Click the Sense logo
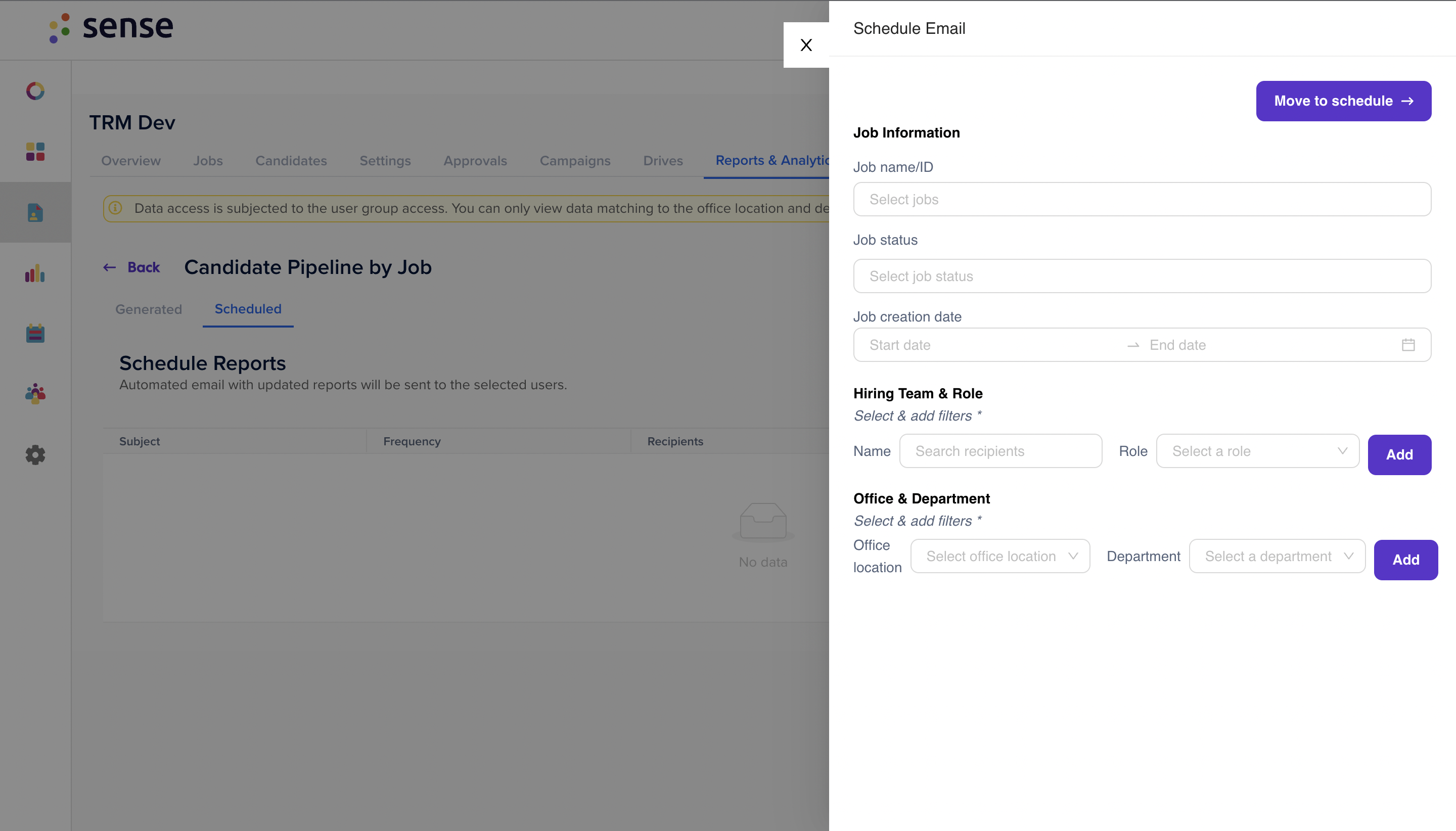This screenshot has height=831, width=1456. 111,27
